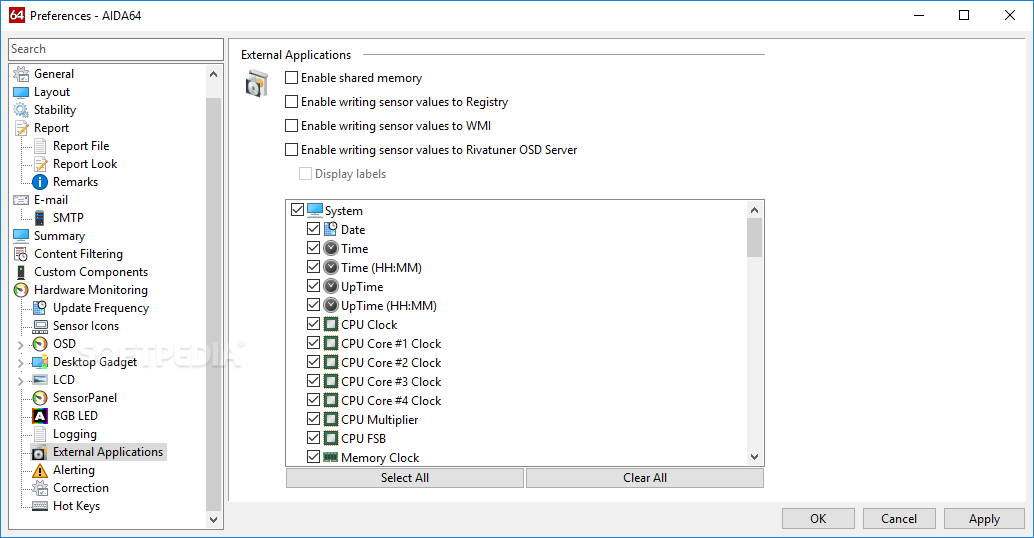This screenshot has width=1034, height=538.
Task: Open Hot Keys preferences page
Action: click(x=76, y=506)
